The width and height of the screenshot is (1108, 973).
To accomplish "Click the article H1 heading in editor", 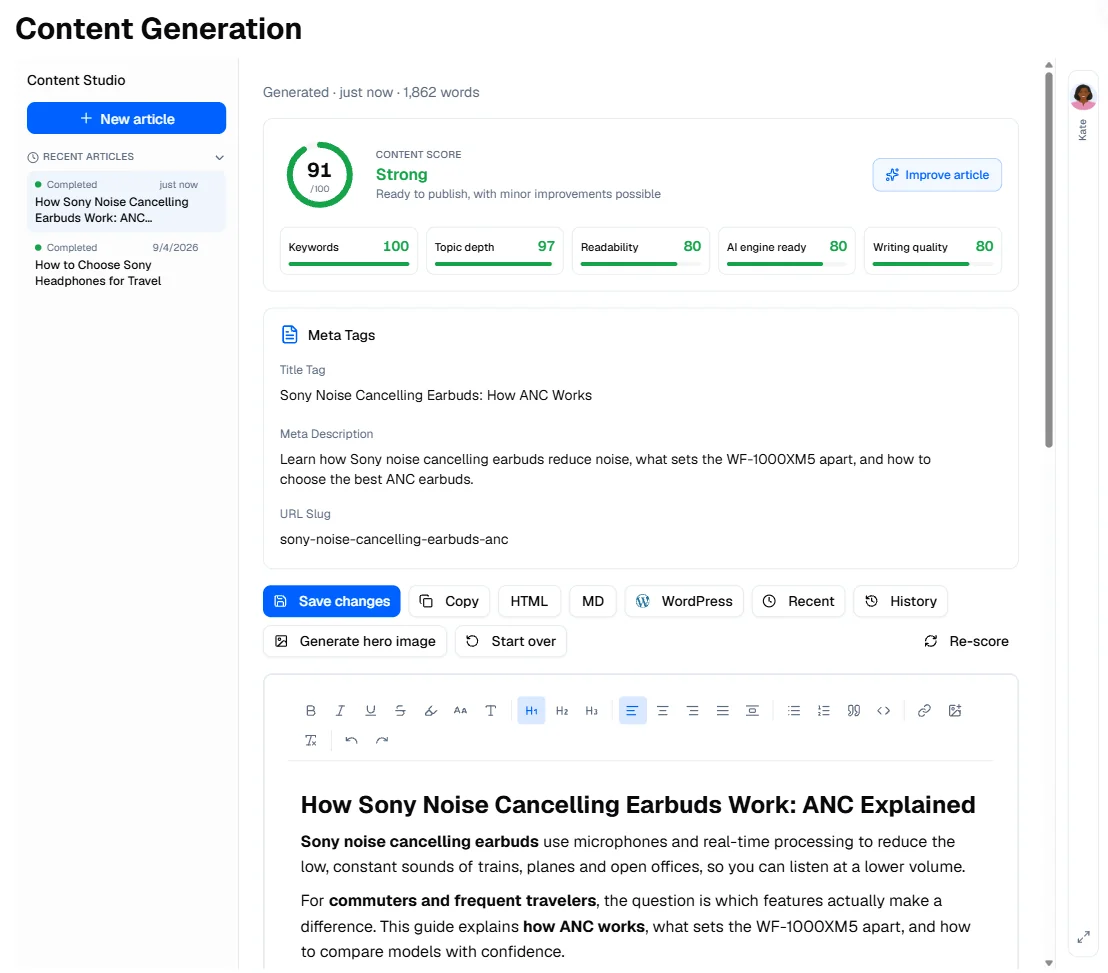I will [x=637, y=804].
